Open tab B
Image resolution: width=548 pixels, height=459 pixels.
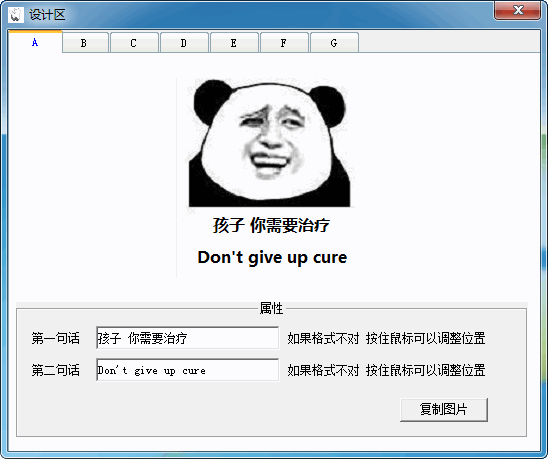84,43
